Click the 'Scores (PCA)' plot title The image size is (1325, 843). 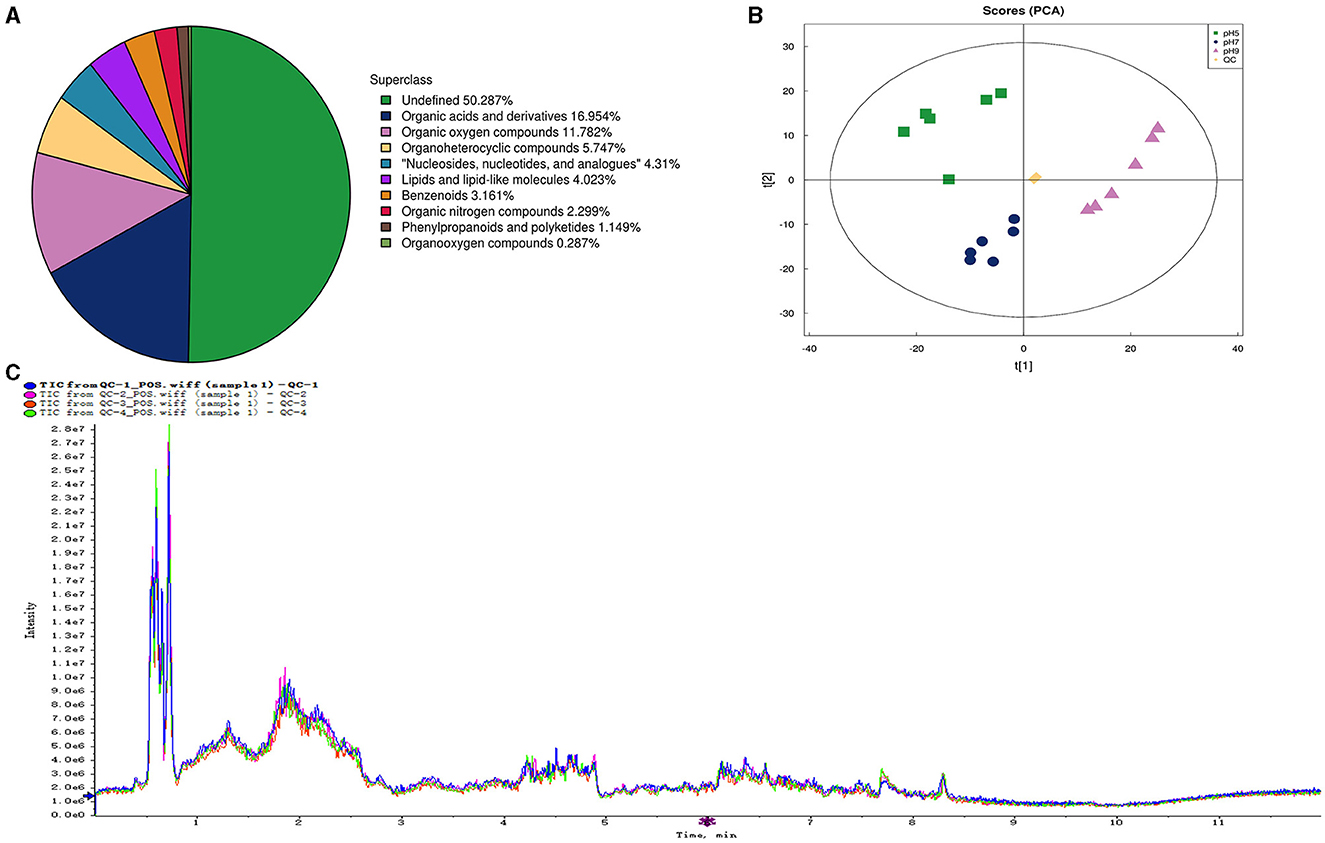pos(1025,11)
